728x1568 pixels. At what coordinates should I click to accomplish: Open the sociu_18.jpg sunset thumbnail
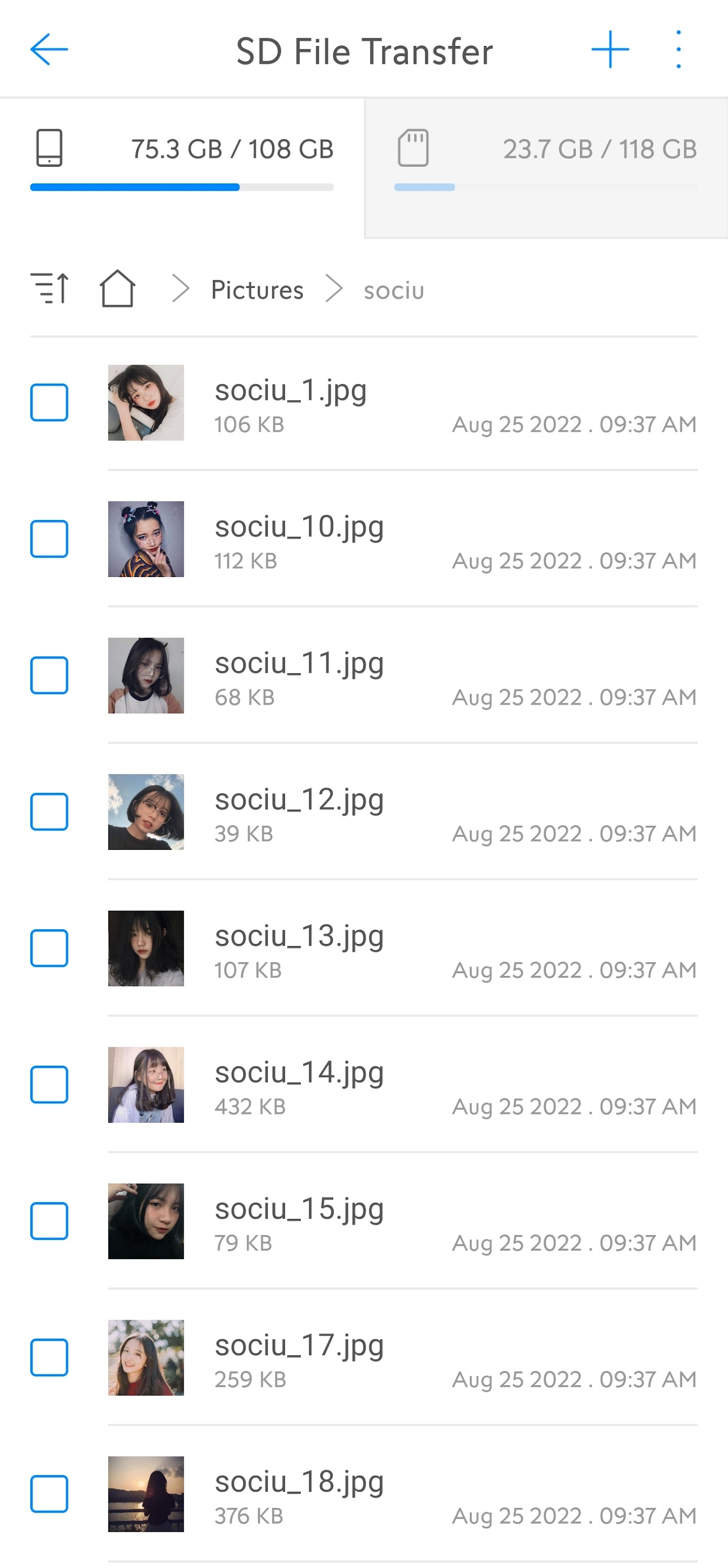(146, 1493)
